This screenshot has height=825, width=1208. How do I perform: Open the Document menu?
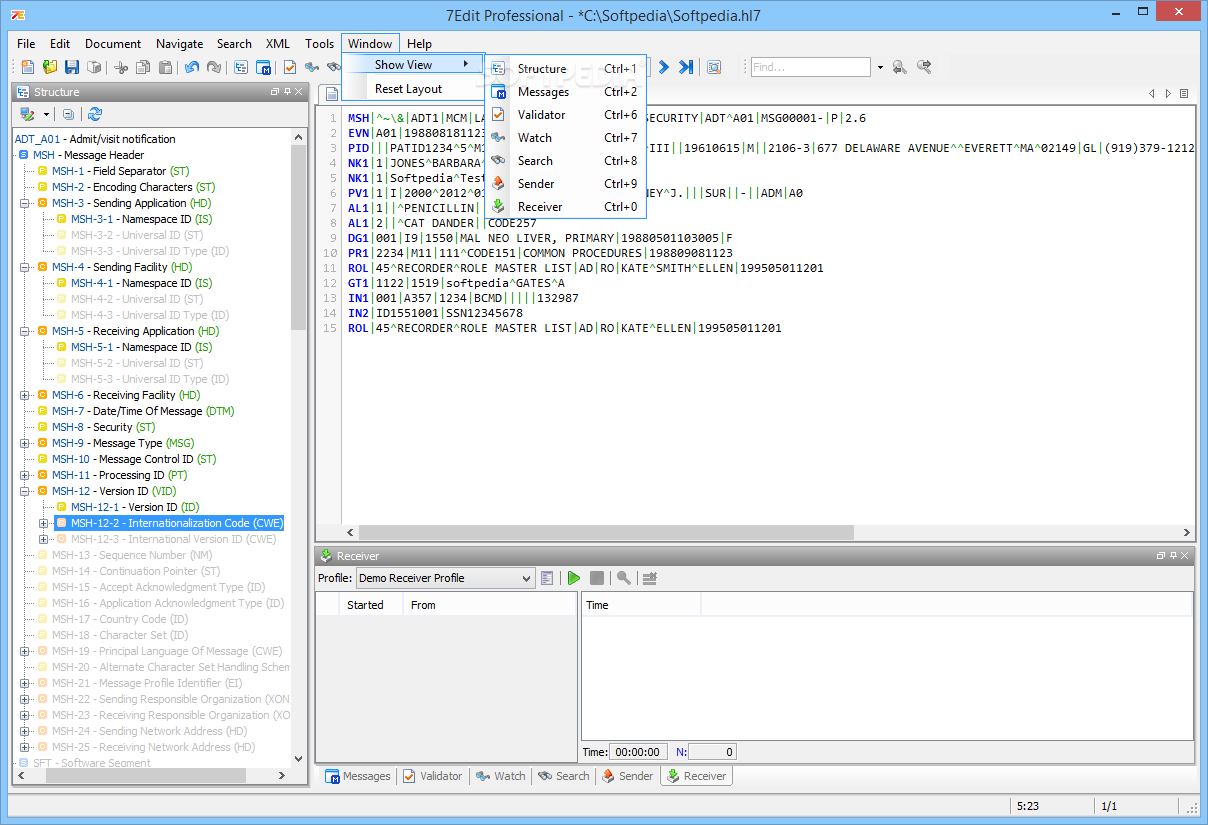coord(113,43)
